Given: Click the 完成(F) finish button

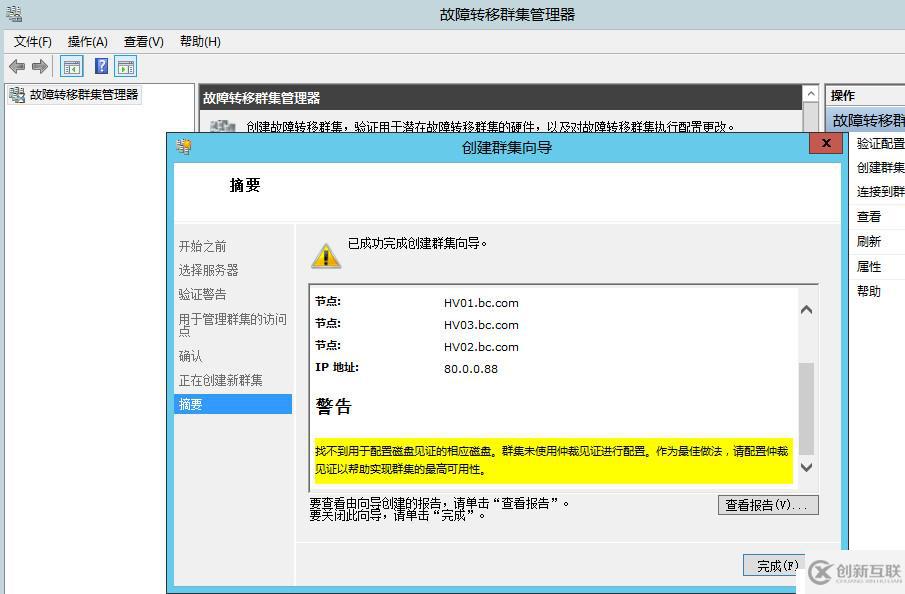Looking at the screenshot, I should tap(773, 566).
